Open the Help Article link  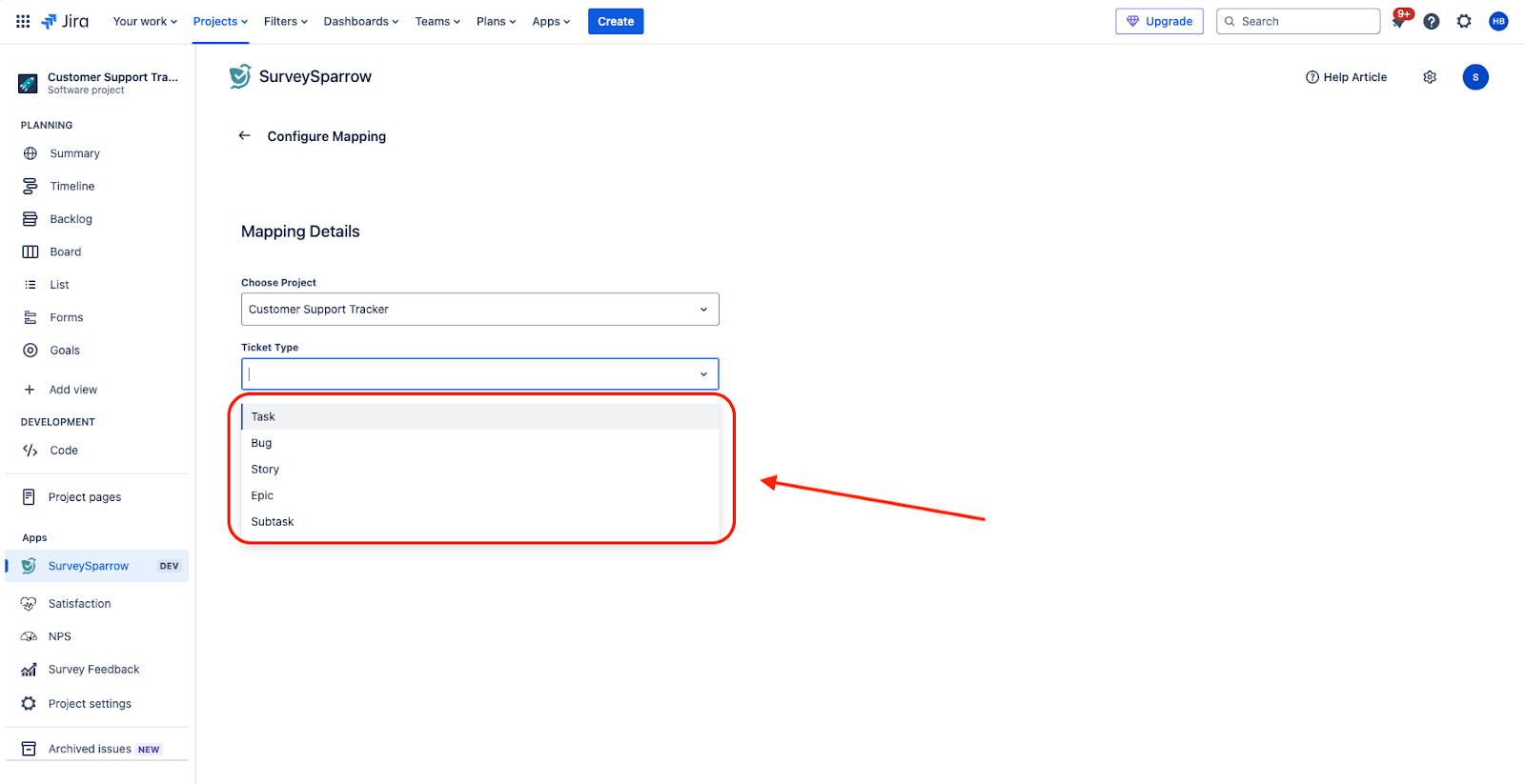1346,77
